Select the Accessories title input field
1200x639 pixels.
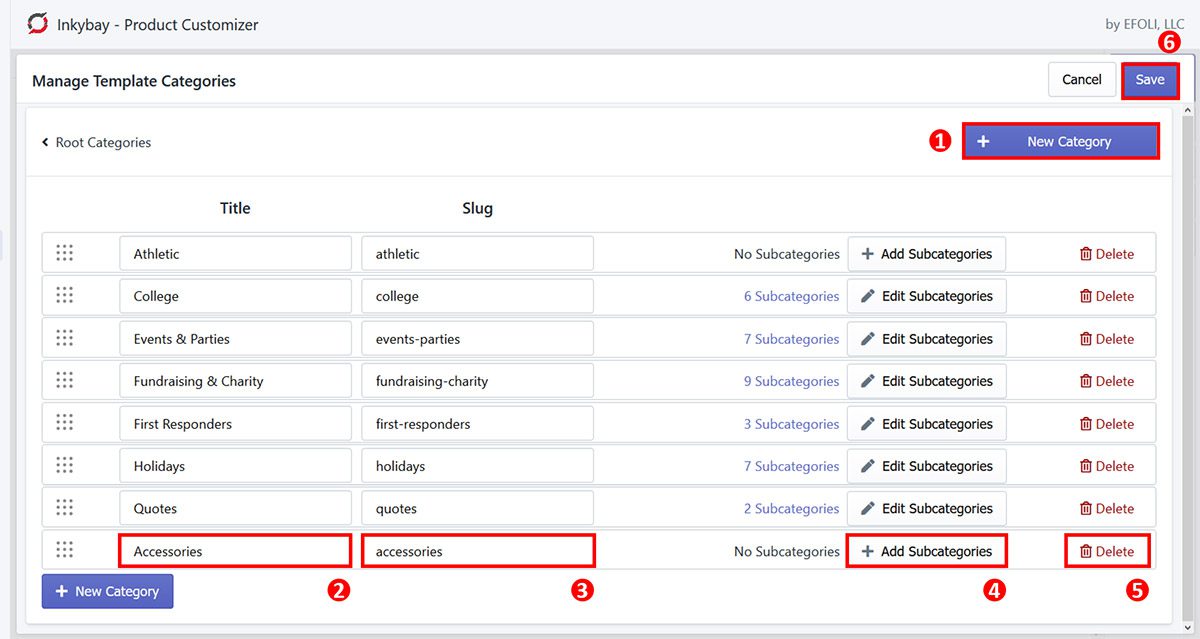pyautogui.click(x=234, y=549)
